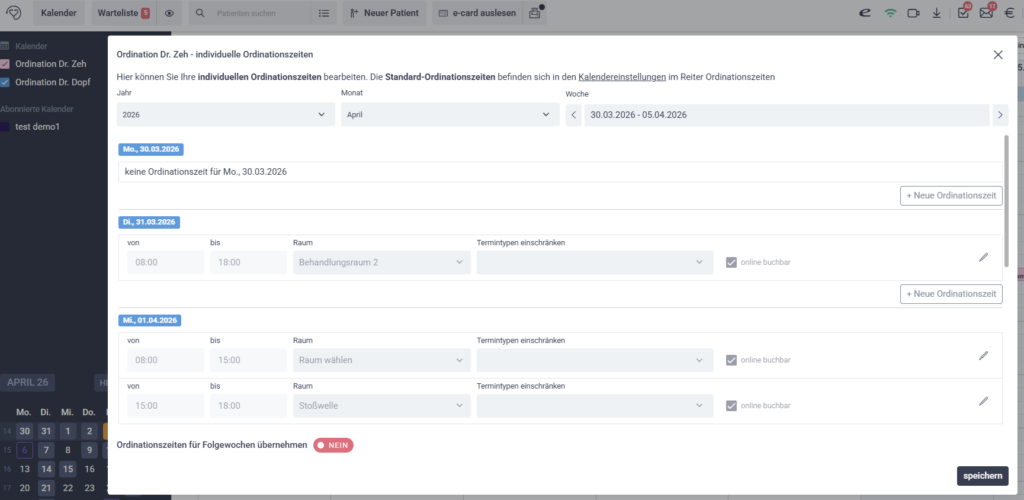Toggle 'online buchbar' checkbox for Behandlungsraum 2

pos(732,263)
